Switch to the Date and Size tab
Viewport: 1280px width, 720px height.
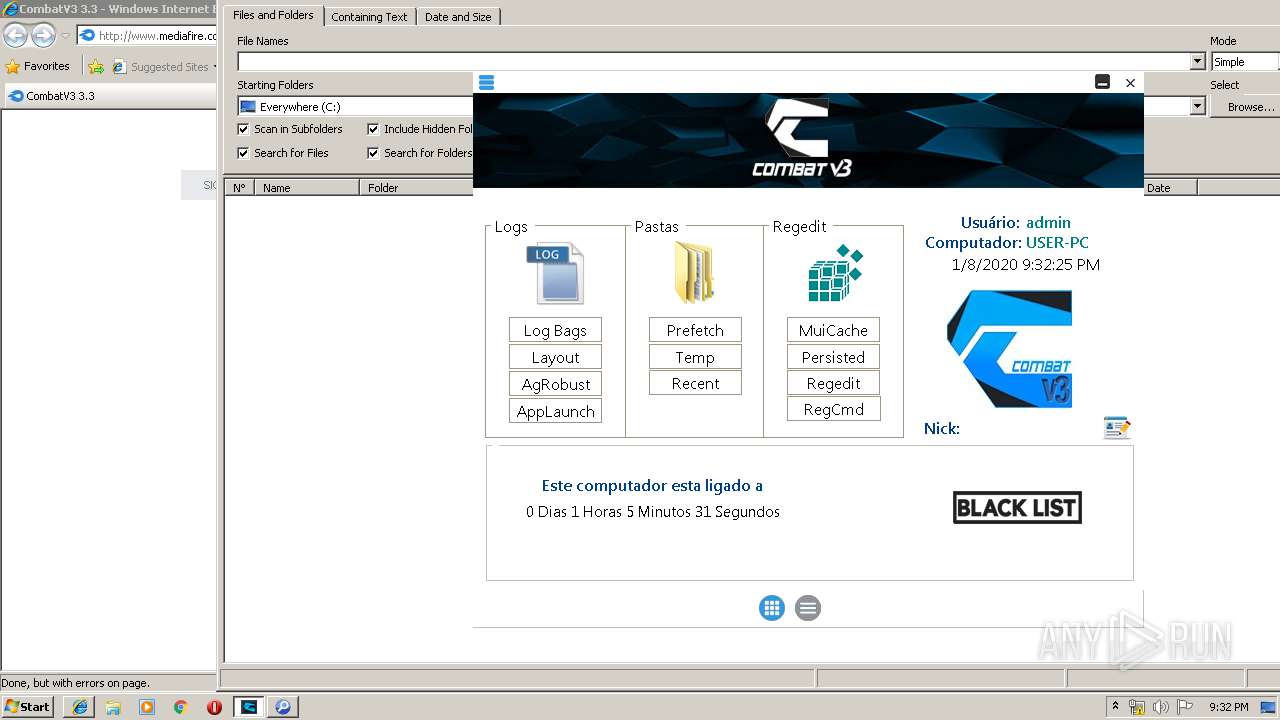point(458,17)
